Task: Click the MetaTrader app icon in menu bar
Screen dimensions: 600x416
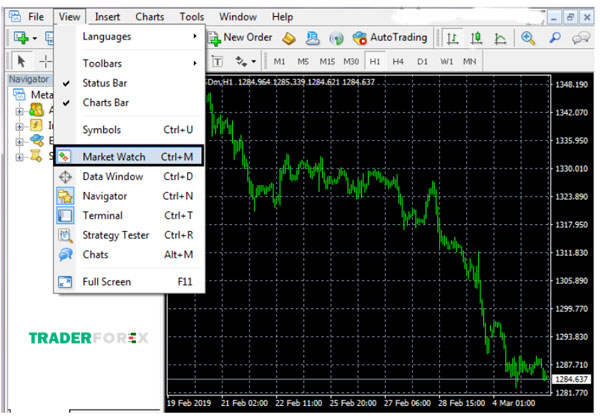Action: point(15,16)
